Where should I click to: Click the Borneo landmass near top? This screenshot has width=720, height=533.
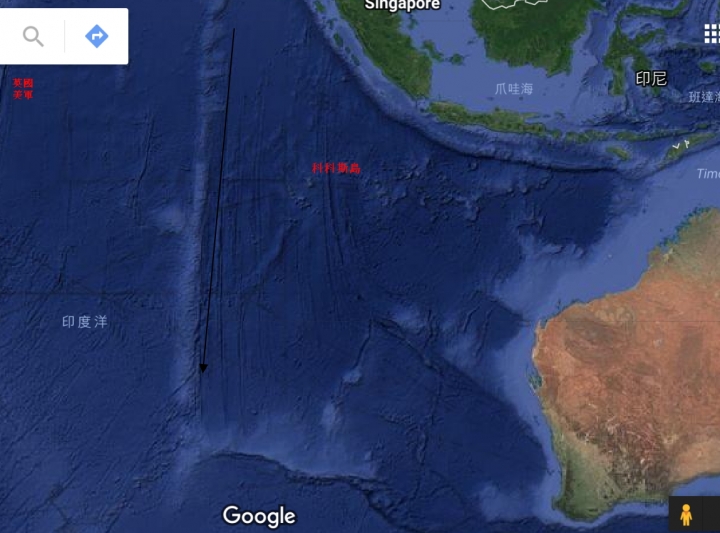coord(535,34)
